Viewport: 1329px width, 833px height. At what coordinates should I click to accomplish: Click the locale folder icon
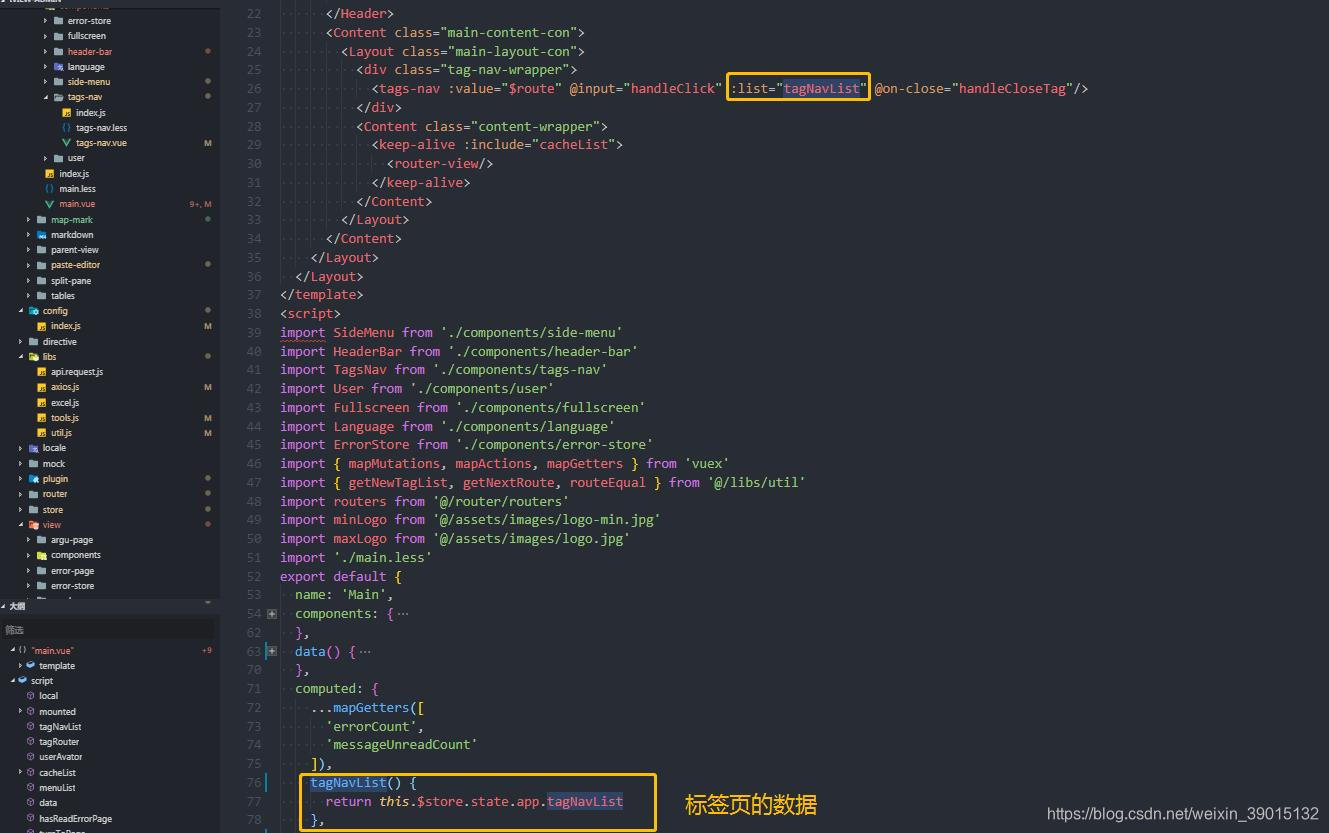point(33,448)
